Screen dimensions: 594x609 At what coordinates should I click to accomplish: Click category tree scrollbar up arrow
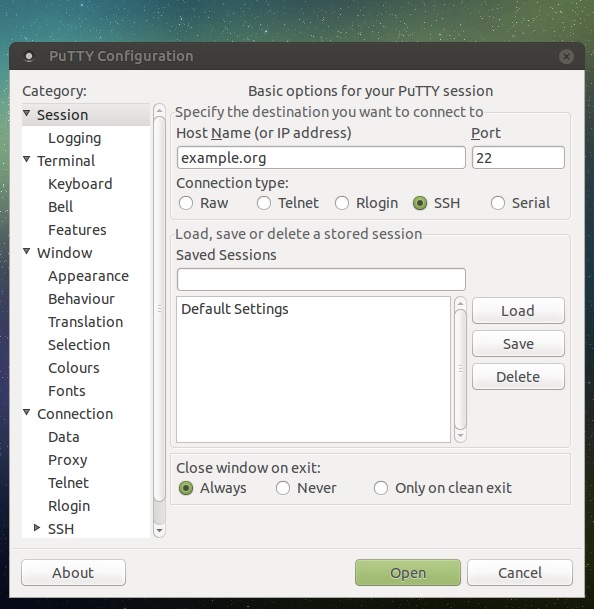pos(159,110)
